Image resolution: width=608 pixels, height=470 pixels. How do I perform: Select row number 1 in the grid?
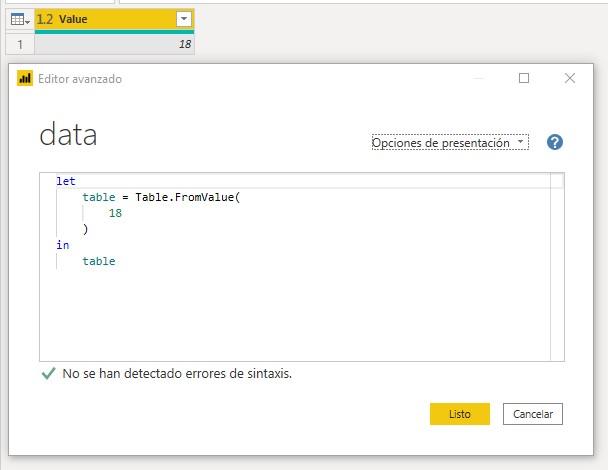[x=18, y=44]
